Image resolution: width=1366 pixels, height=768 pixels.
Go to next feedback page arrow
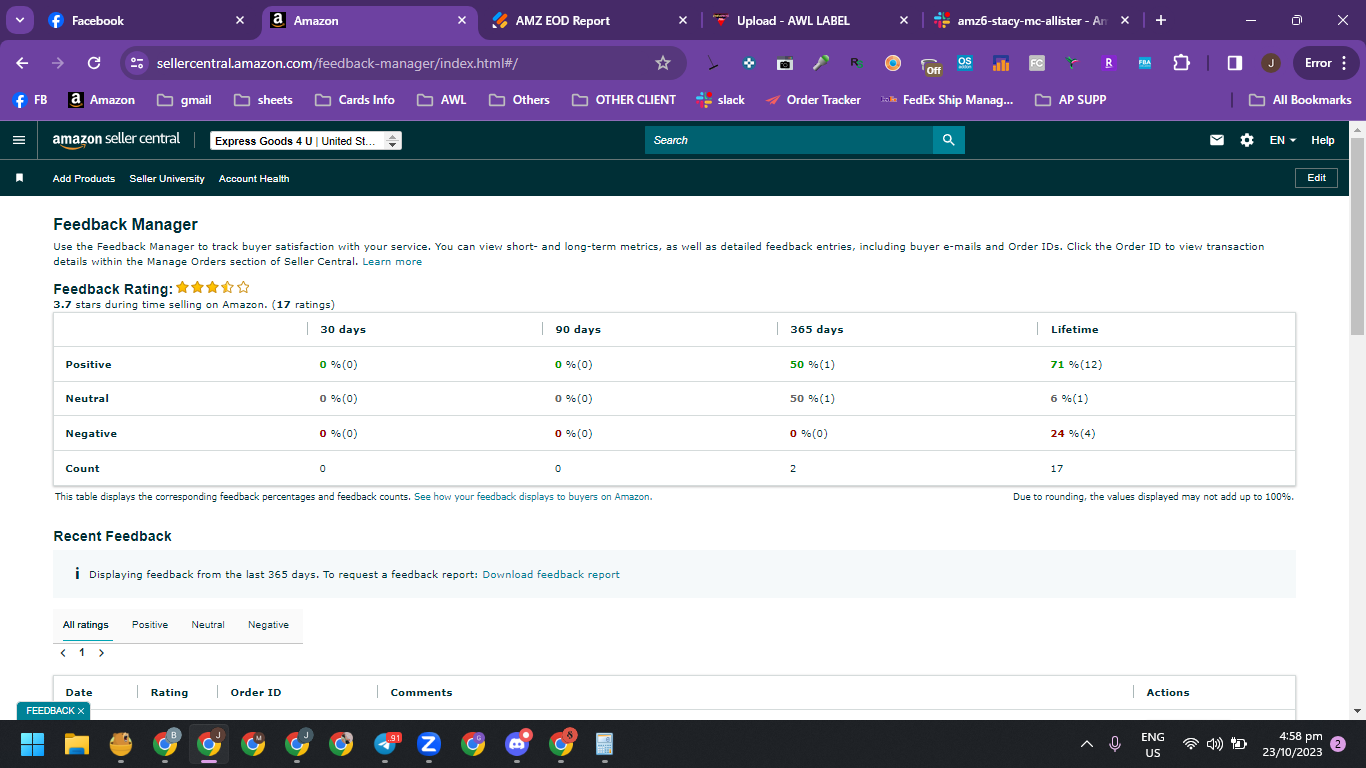pyautogui.click(x=101, y=653)
